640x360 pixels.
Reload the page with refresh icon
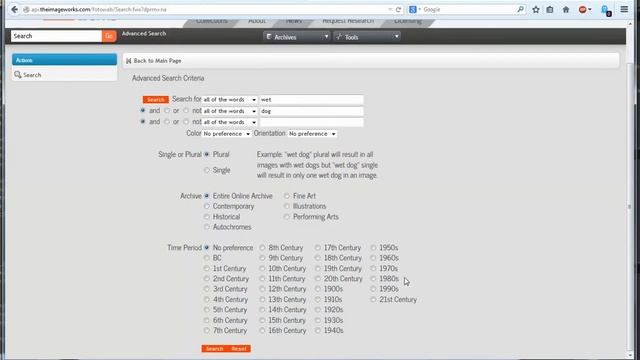tap(398, 9)
